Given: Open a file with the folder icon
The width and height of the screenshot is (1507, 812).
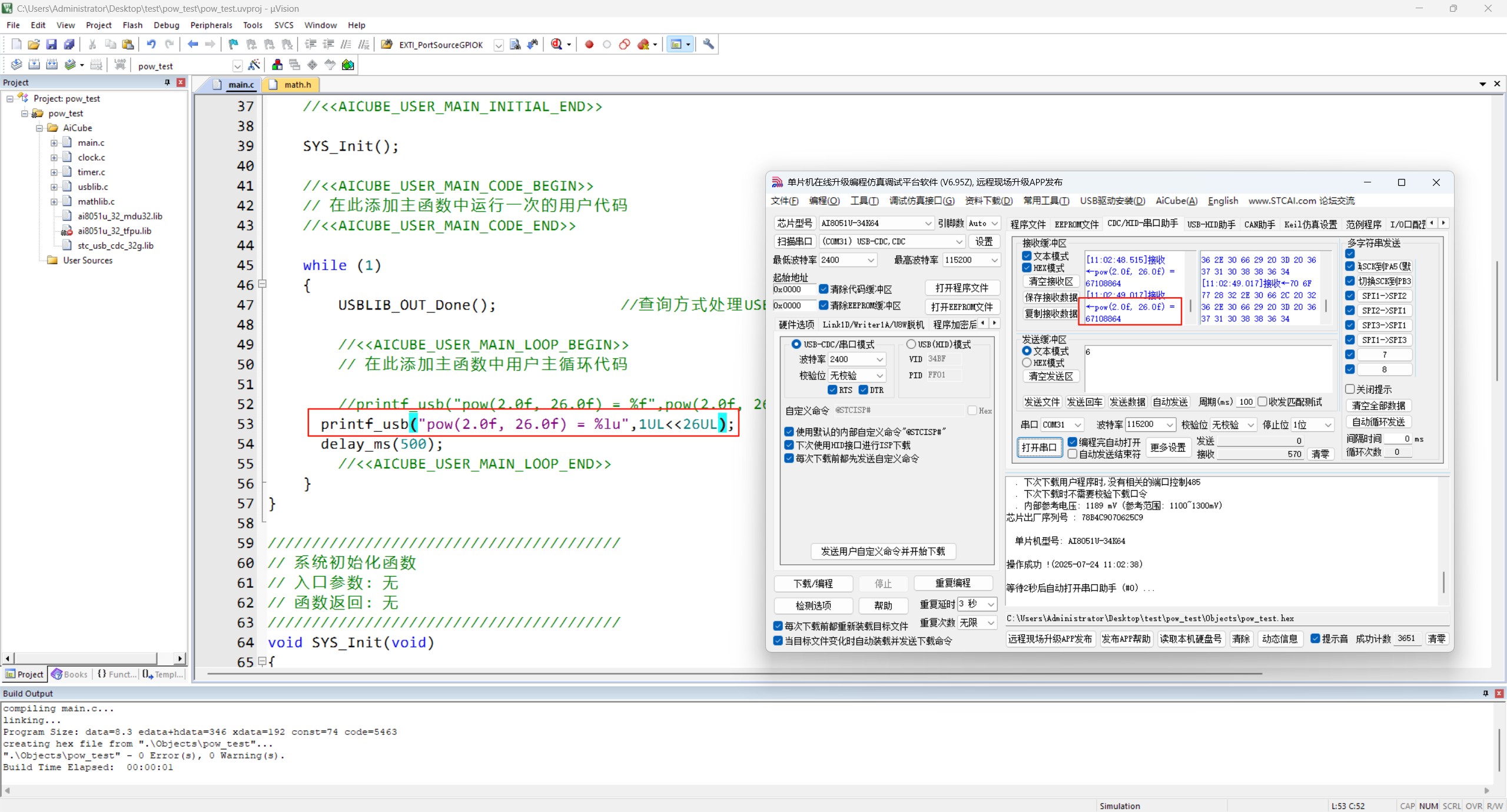Looking at the screenshot, I should click(34, 44).
